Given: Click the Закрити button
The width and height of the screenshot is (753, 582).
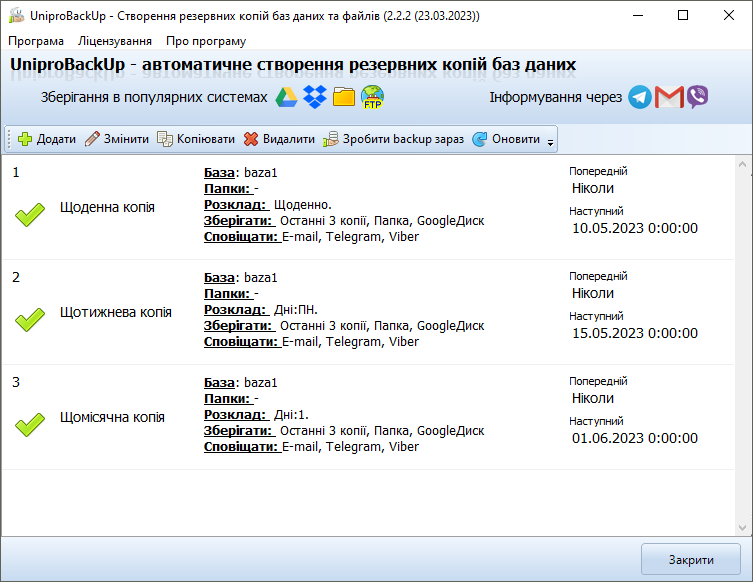Looking at the screenshot, I should click(x=691, y=559).
